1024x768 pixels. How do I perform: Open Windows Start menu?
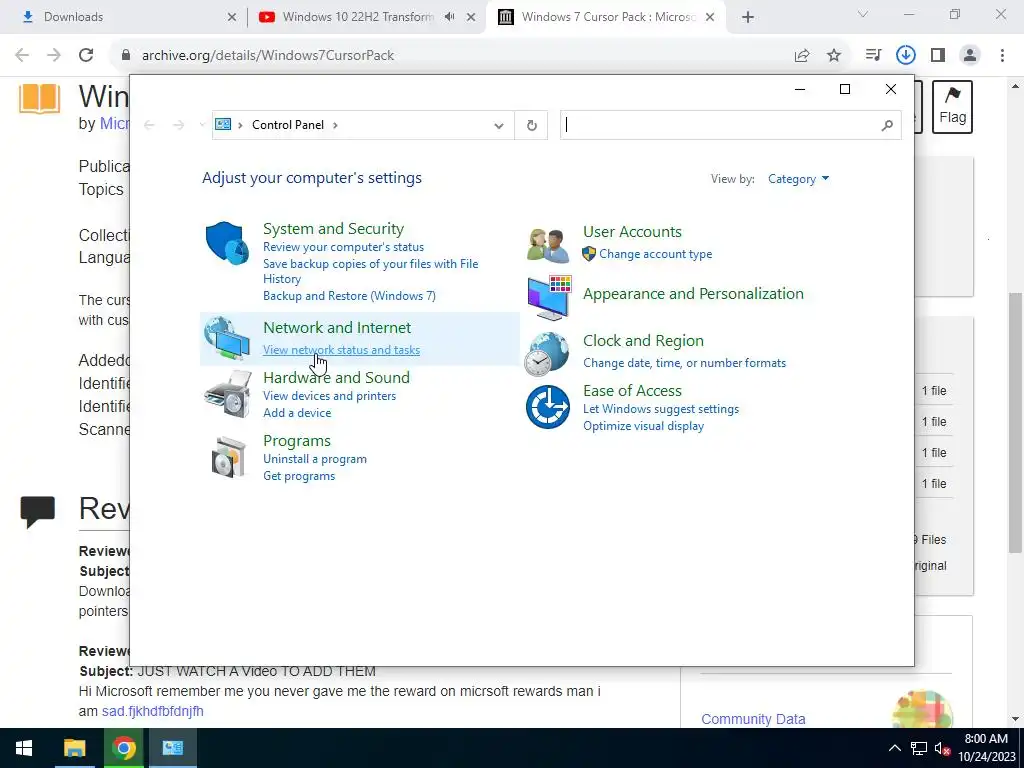click(24, 748)
